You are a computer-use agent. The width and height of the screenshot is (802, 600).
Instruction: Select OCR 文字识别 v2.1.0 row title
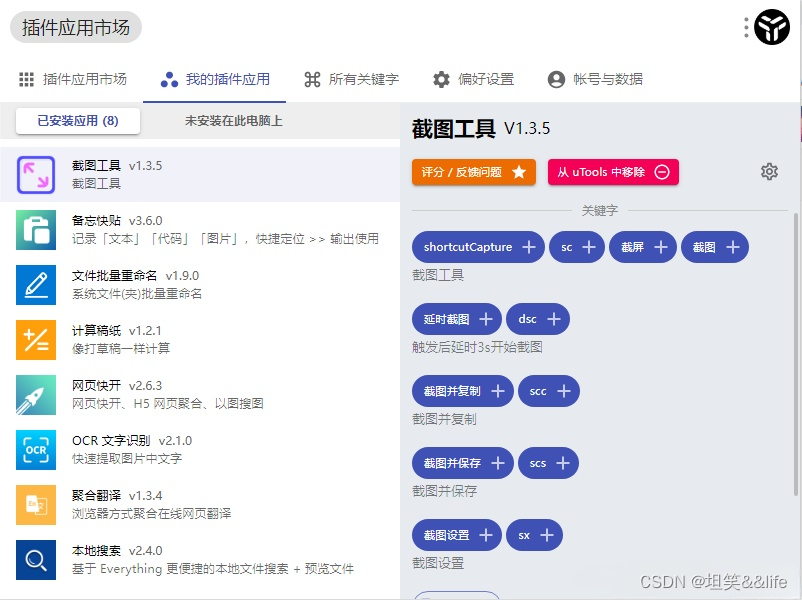point(132,440)
